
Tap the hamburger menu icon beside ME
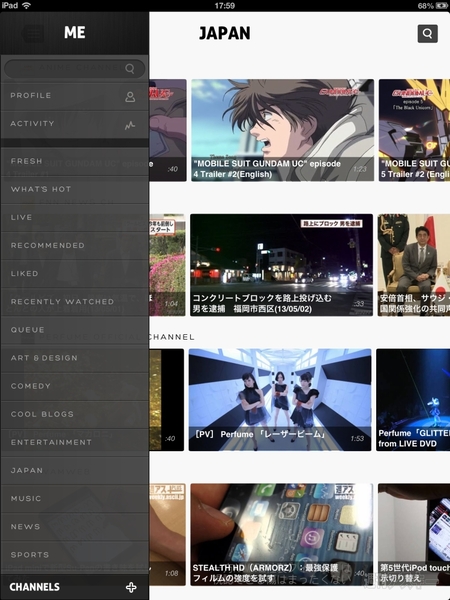pyautogui.click(x=32, y=34)
